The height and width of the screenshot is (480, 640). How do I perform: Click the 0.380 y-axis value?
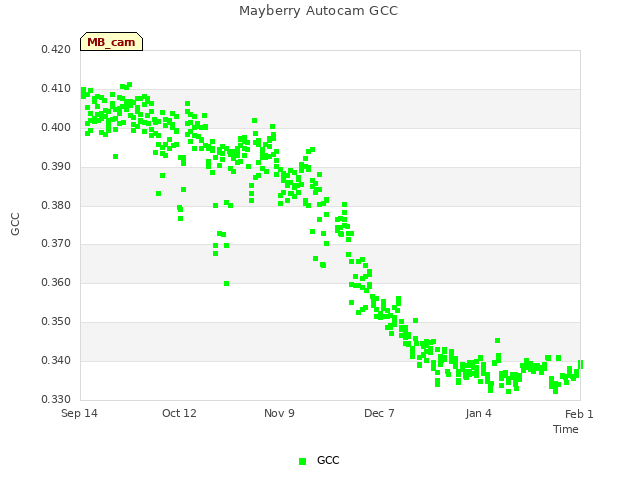pos(56,205)
